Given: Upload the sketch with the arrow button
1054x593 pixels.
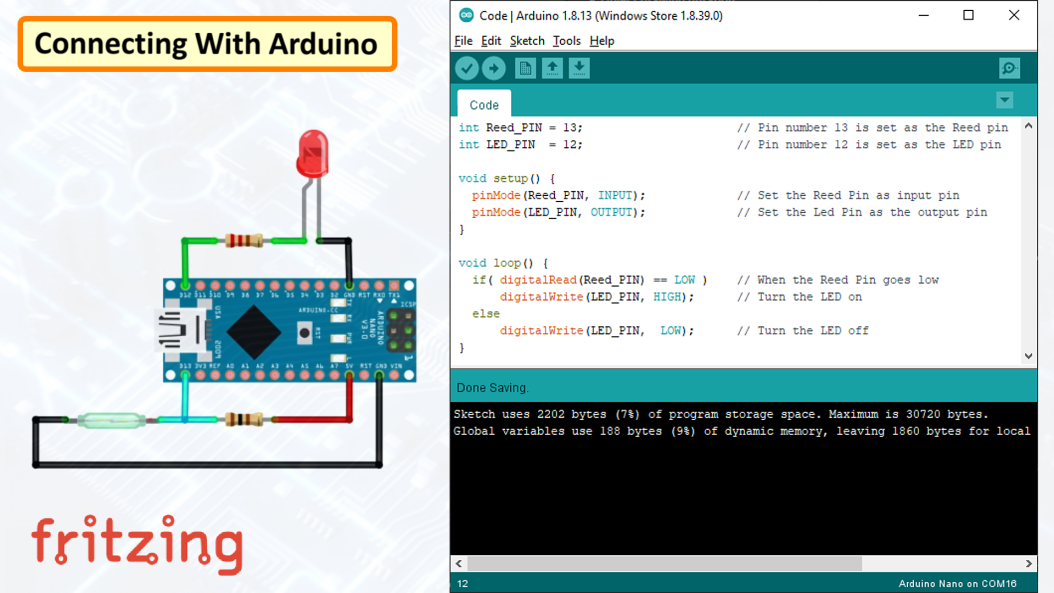Looking at the screenshot, I should 493,68.
